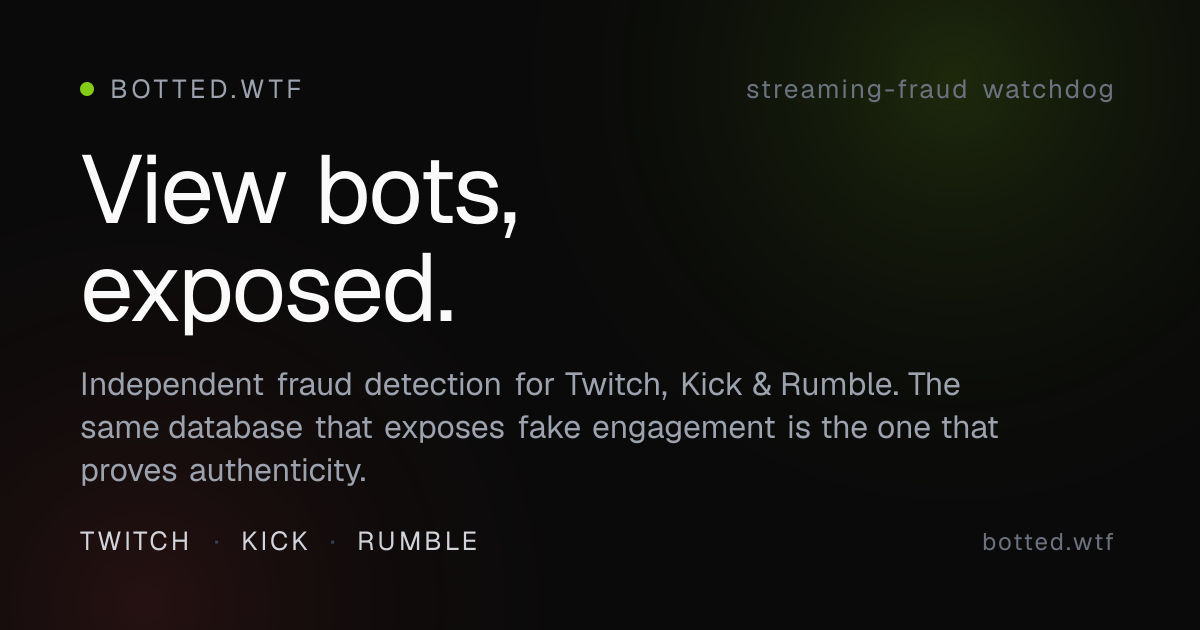The height and width of the screenshot is (630, 1200).
Task: Select the streaming-fraud watchdog tagline
Action: (930, 90)
